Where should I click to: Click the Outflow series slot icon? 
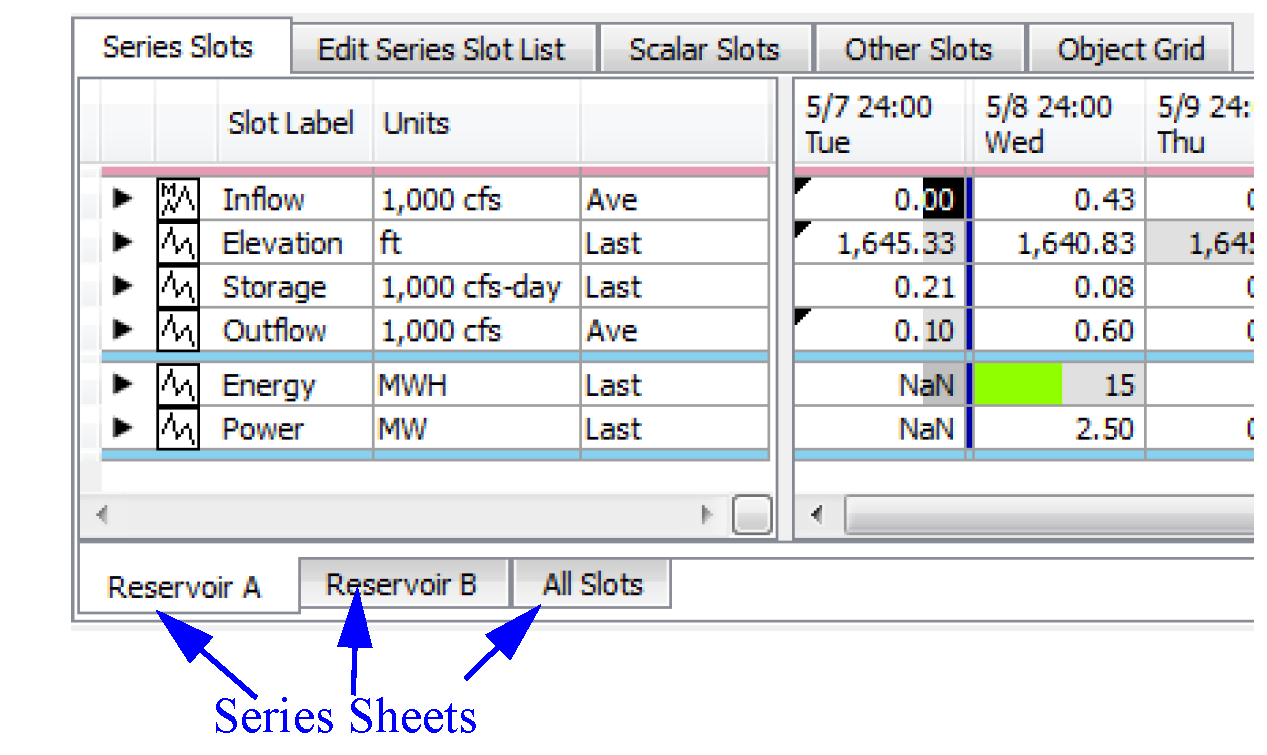click(x=178, y=331)
